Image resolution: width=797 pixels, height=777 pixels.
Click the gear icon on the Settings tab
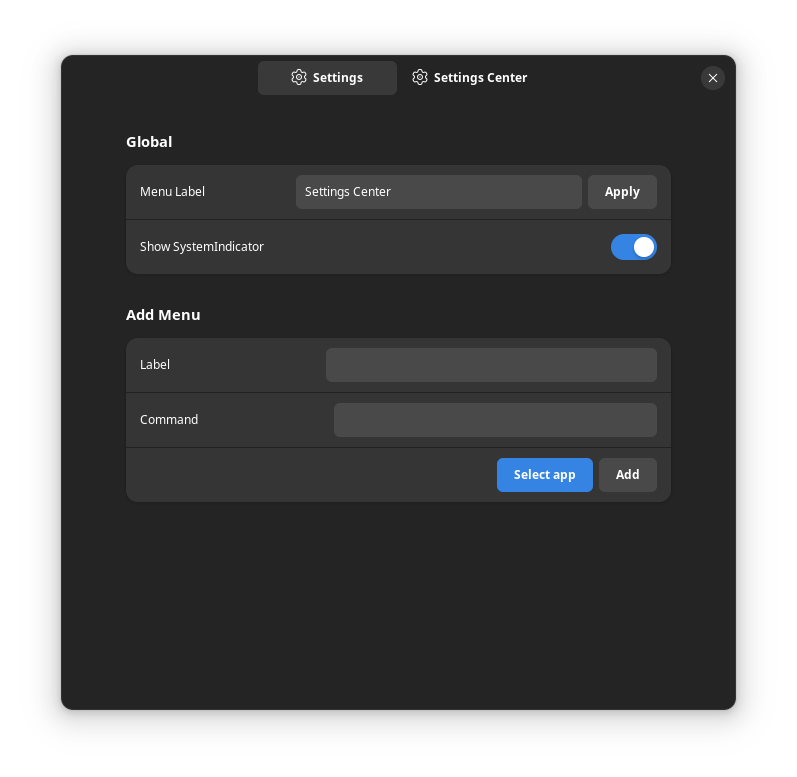[x=299, y=77]
